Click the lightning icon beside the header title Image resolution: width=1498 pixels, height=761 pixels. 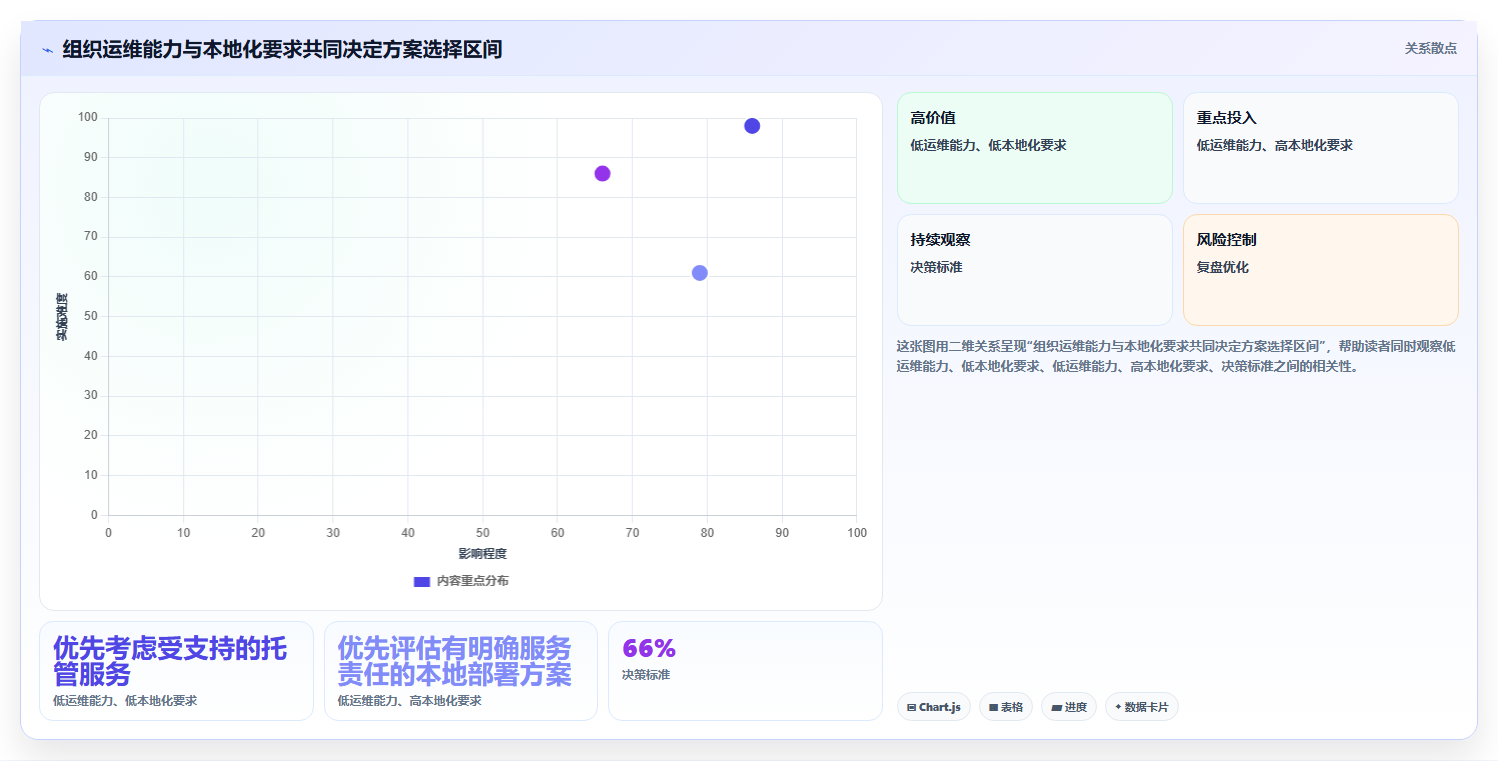(47, 50)
